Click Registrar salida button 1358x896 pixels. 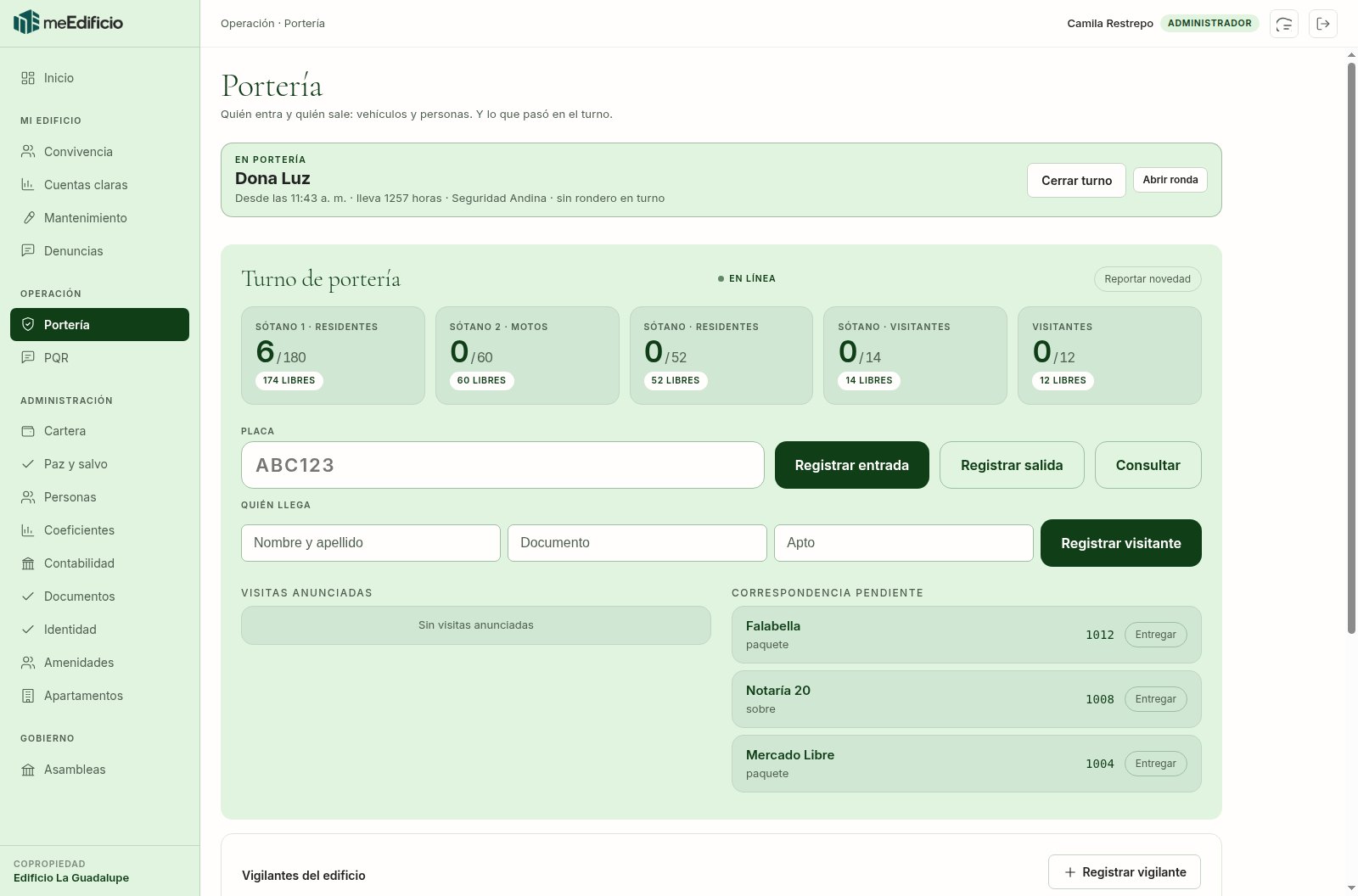tap(1012, 465)
